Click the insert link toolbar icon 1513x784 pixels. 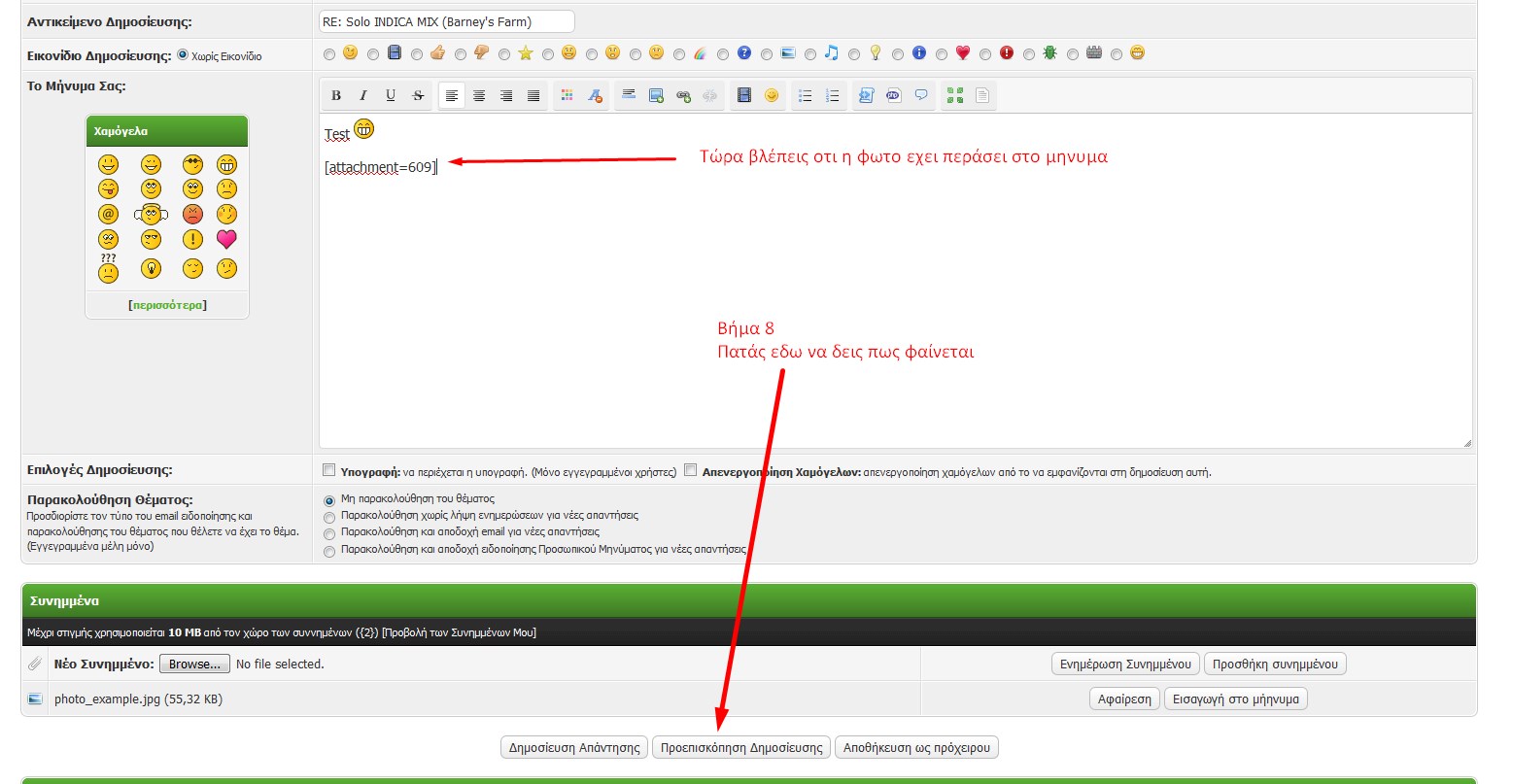click(683, 95)
